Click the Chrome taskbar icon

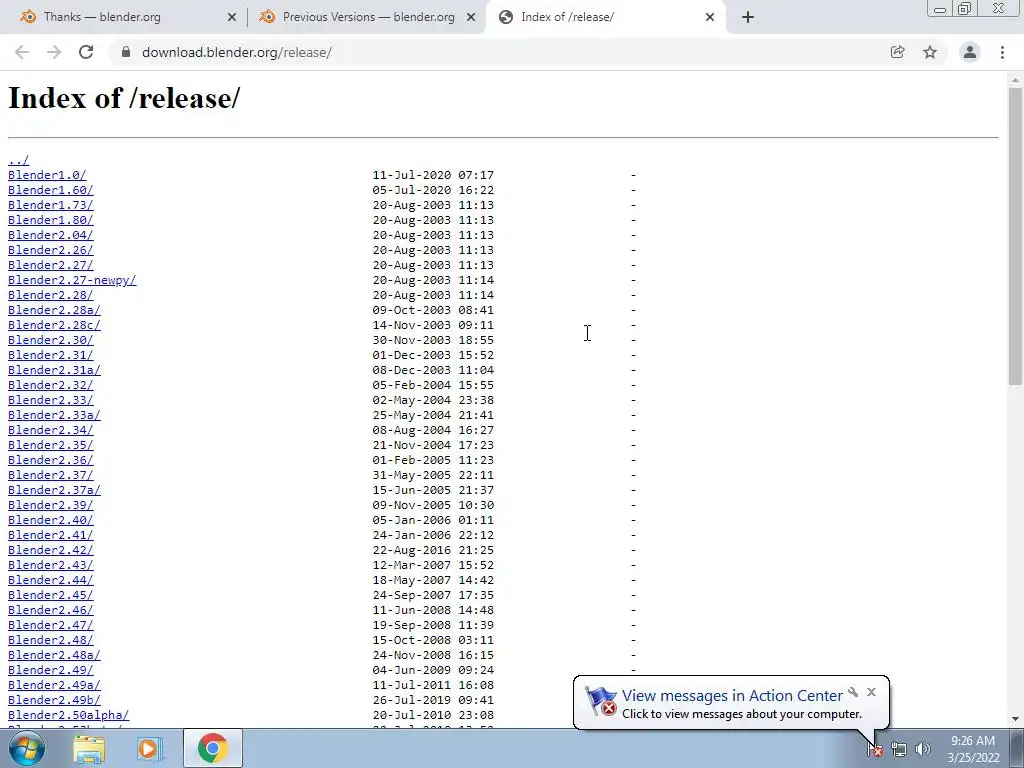pyautogui.click(x=213, y=748)
